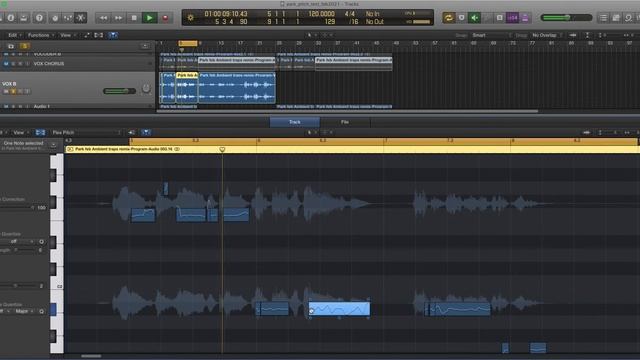Open the Time Quantize off dropdown

click(x=17, y=242)
